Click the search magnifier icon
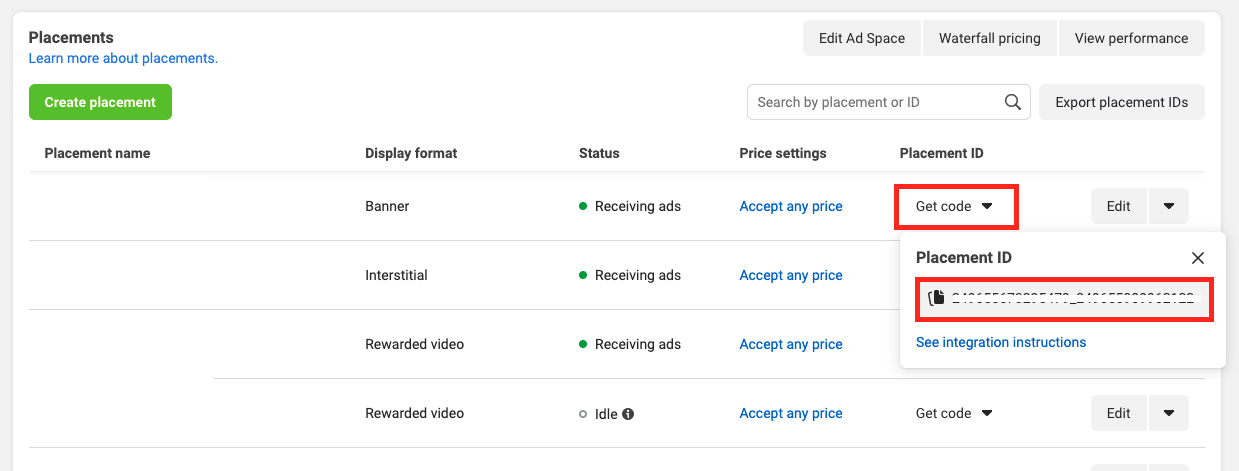This screenshot has height=471, width=1239. pyautogui.click(x=1012, y=102)
